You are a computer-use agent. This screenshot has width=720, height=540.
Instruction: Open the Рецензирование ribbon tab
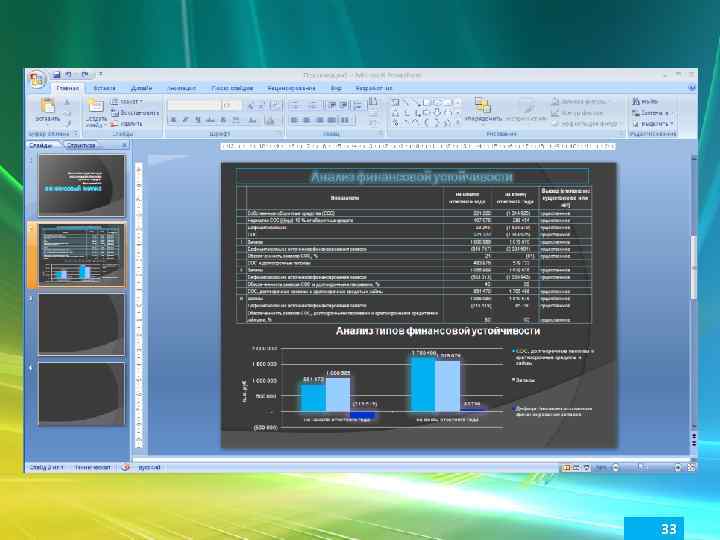pos(292,88)
